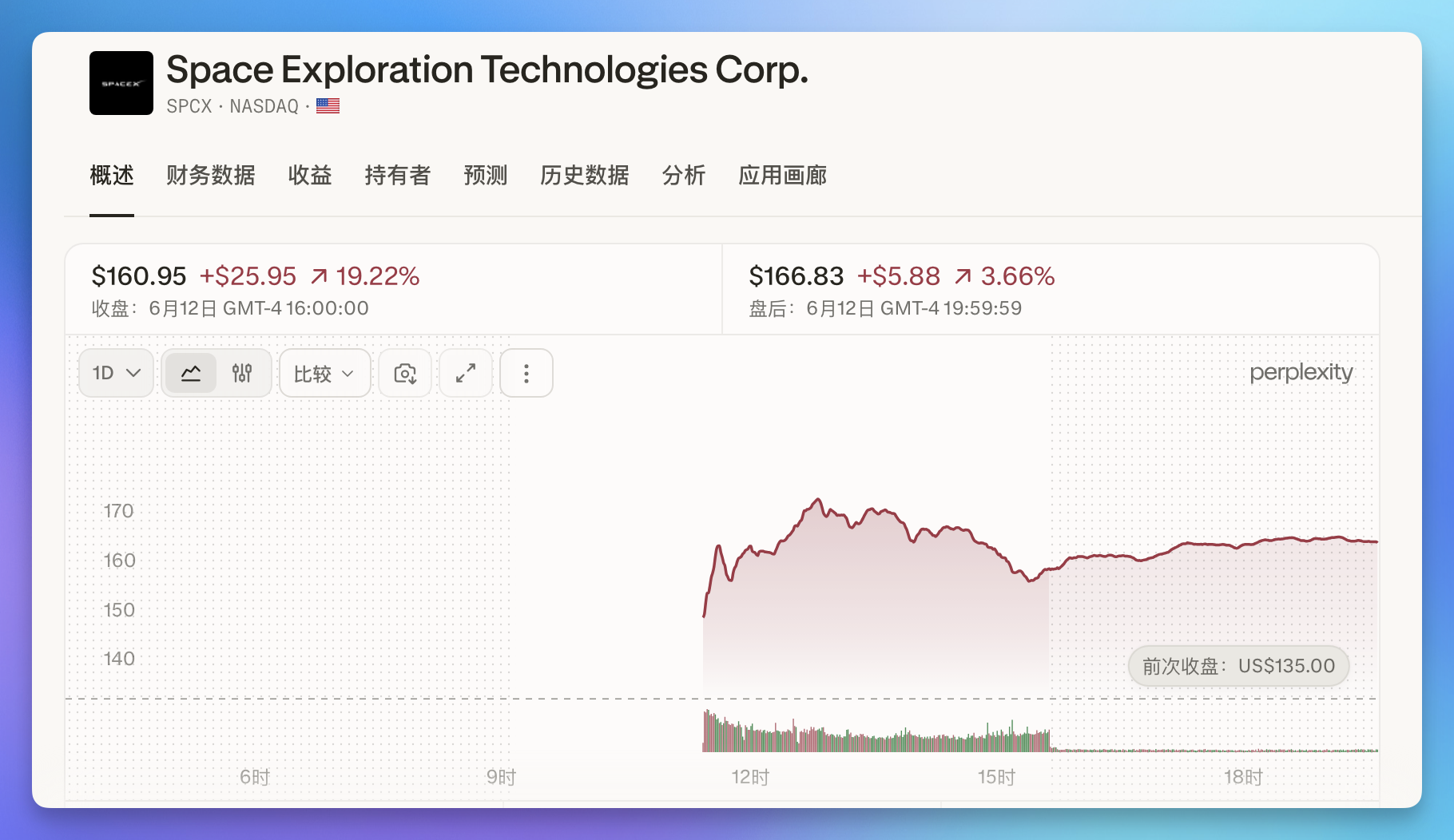1454x840 pixels.
Task: Switch to the 应用画廊 tab
Action: coord(783,175)
